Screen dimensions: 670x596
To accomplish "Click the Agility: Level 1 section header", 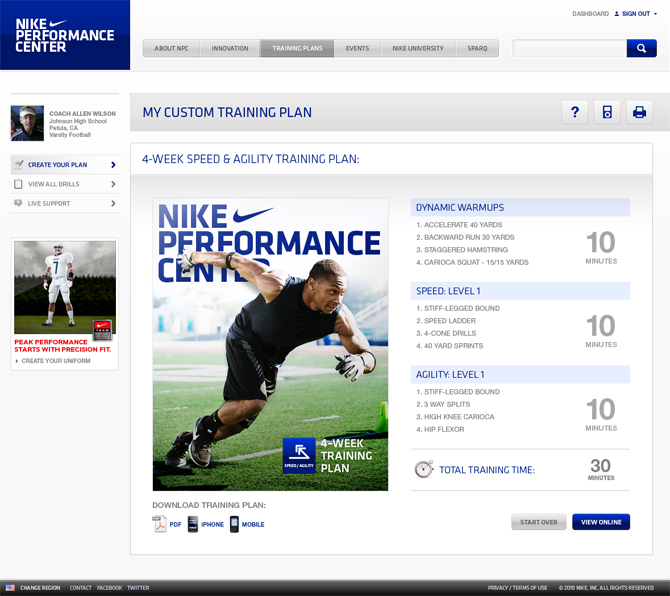I will (x=520, y=375).
